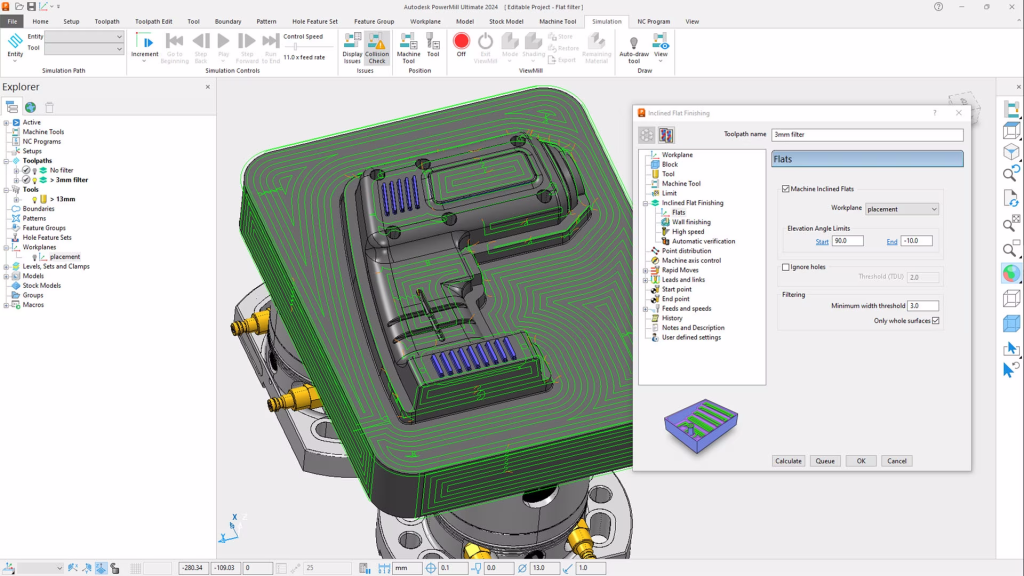This screenshot has height=576, width=1024.
Task: Click the Auto-draw tool icon
Action: [632, 45]
